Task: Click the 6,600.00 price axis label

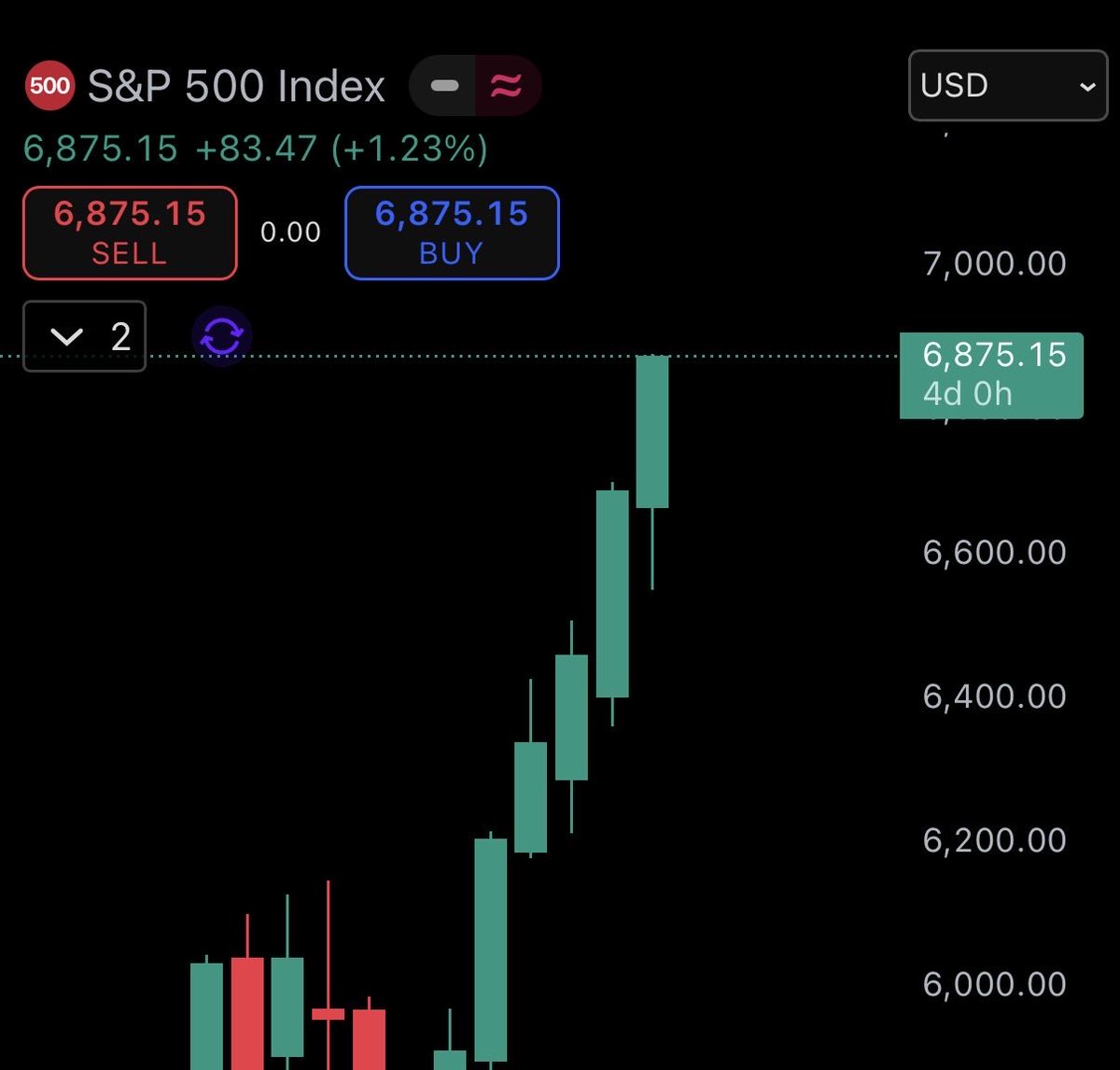Action: click(994, 552)
